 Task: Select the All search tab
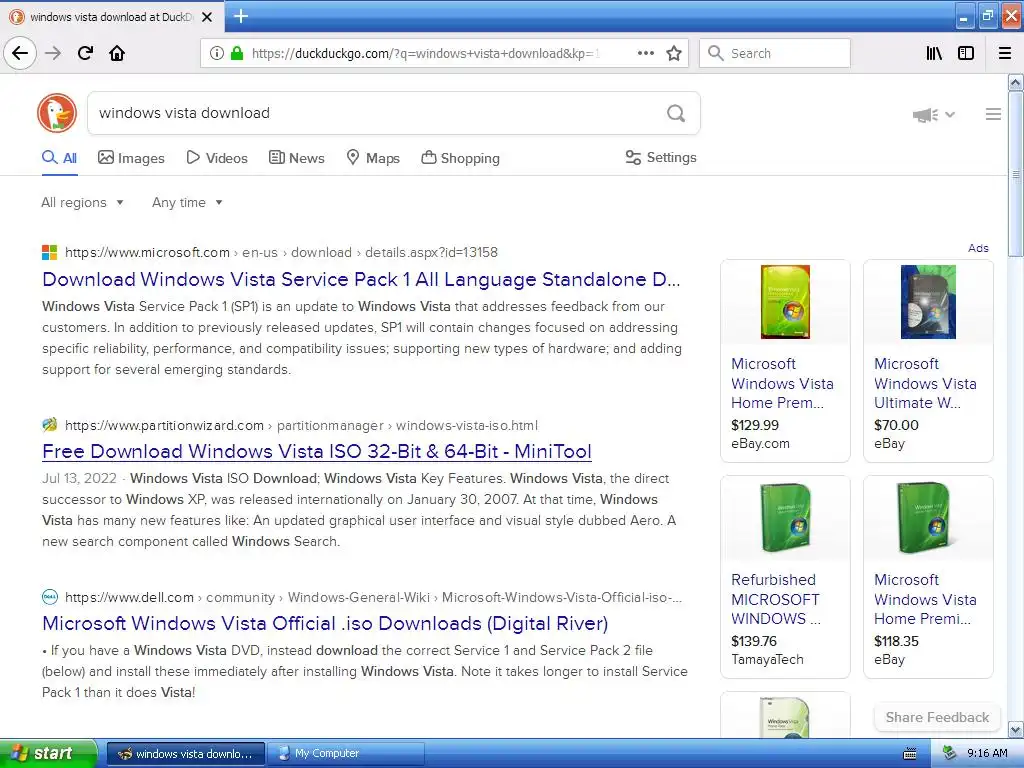(59, 158)
